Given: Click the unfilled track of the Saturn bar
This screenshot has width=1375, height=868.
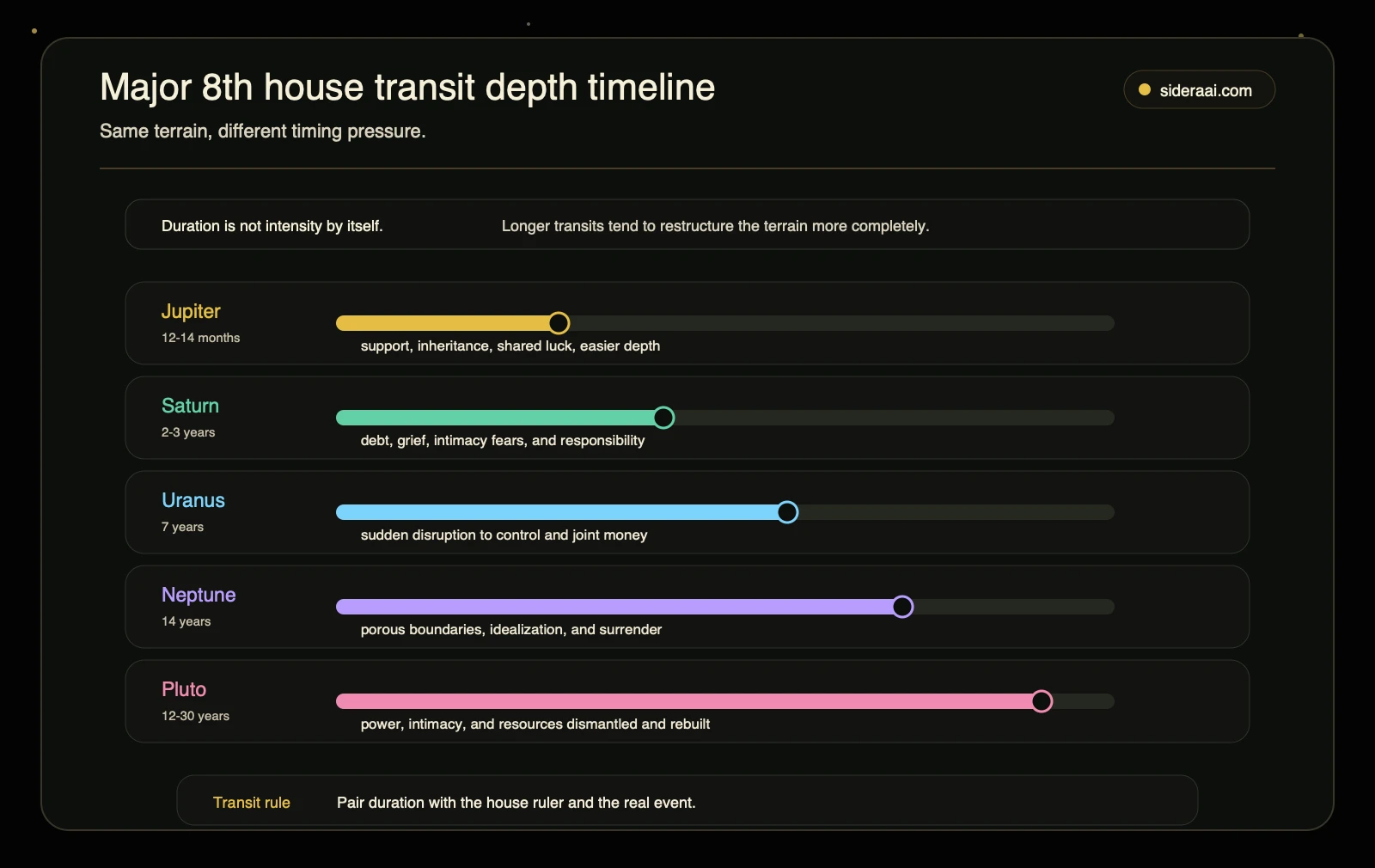Looking at the screenshot, I should [895, 418].
